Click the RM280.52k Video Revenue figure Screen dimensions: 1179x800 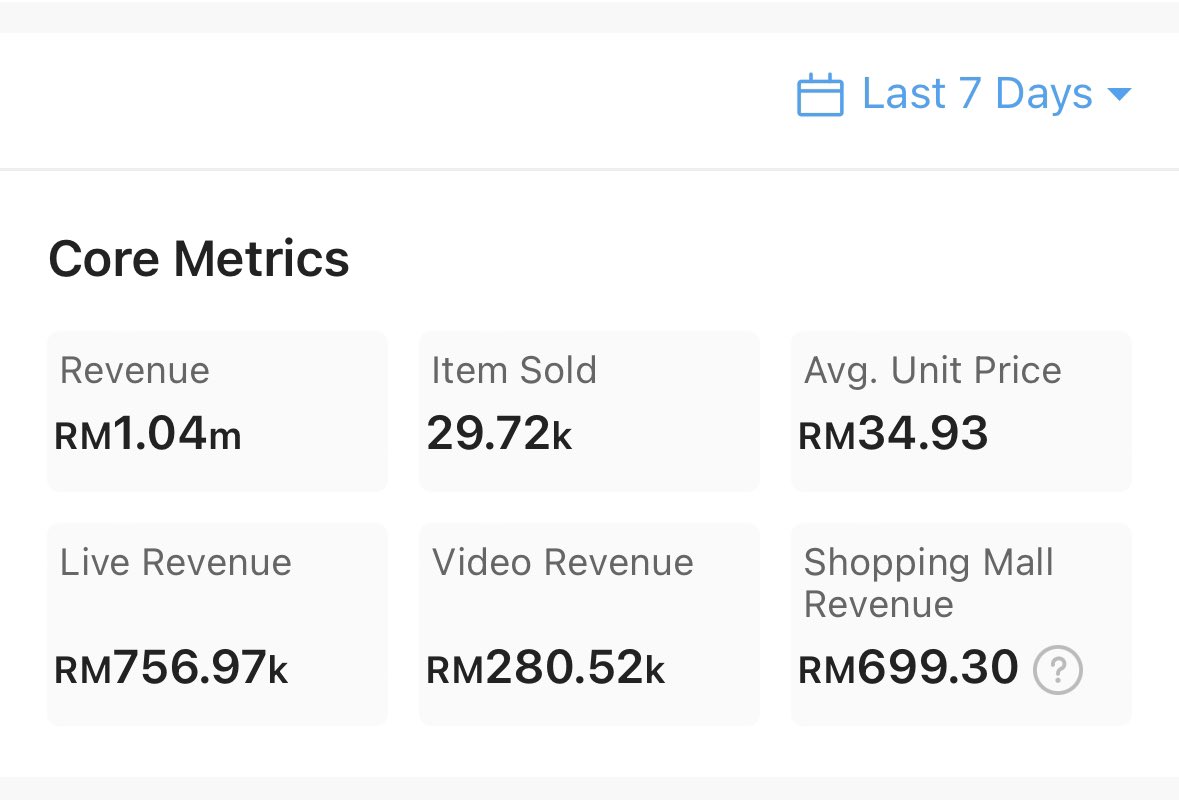point(545,669)
